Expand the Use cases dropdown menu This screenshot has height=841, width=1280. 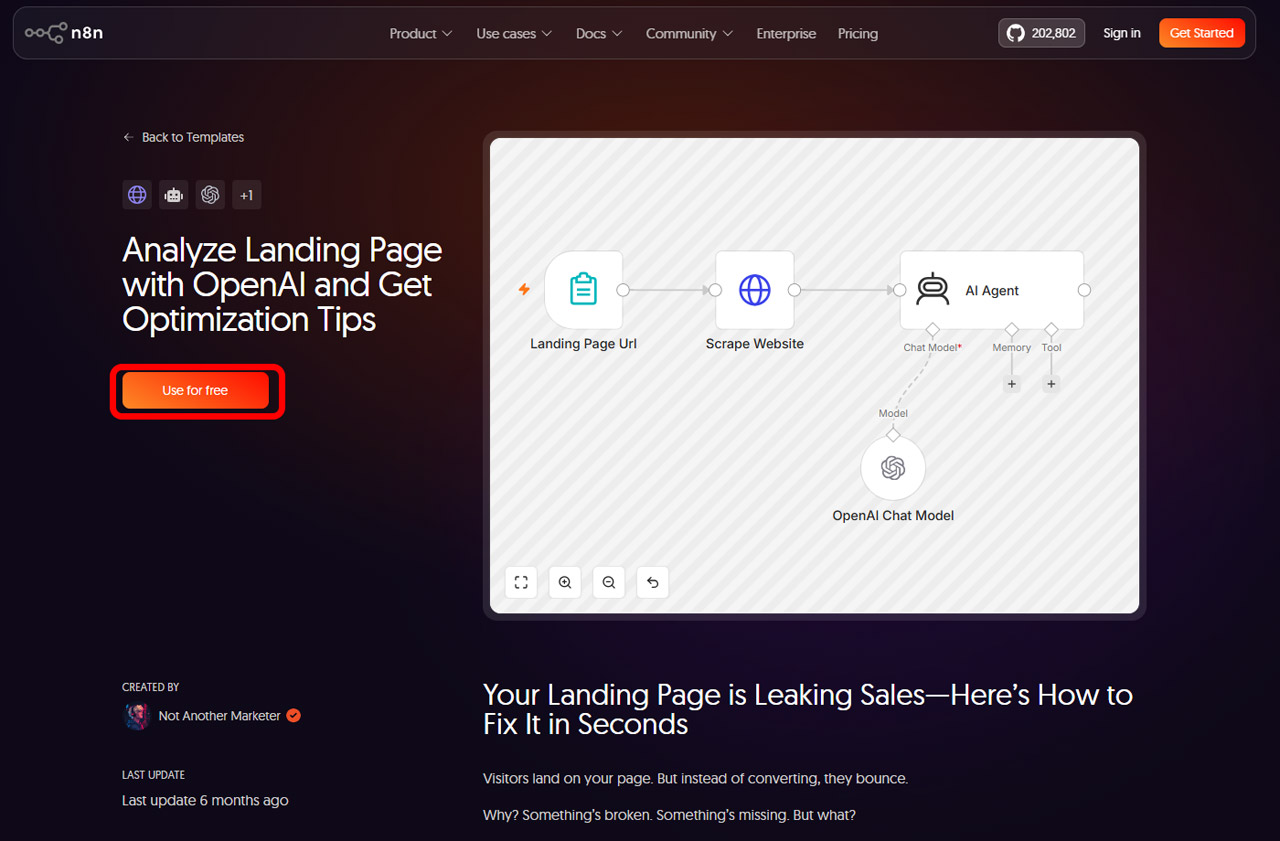click(514, 34)
